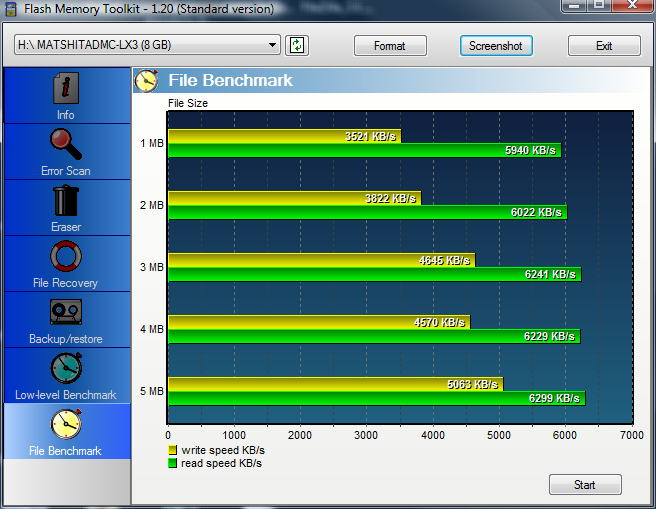656x509 pixels.
Task: Click the refresh drive list icon
Action: click(x=297, y=45)
